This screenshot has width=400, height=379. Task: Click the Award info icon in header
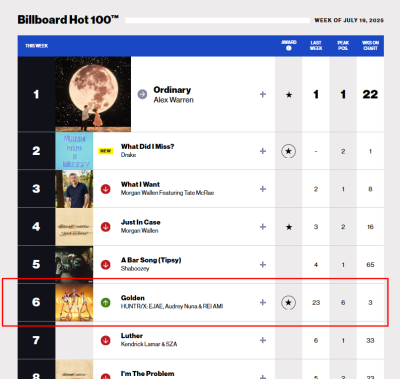pos(289,48)
